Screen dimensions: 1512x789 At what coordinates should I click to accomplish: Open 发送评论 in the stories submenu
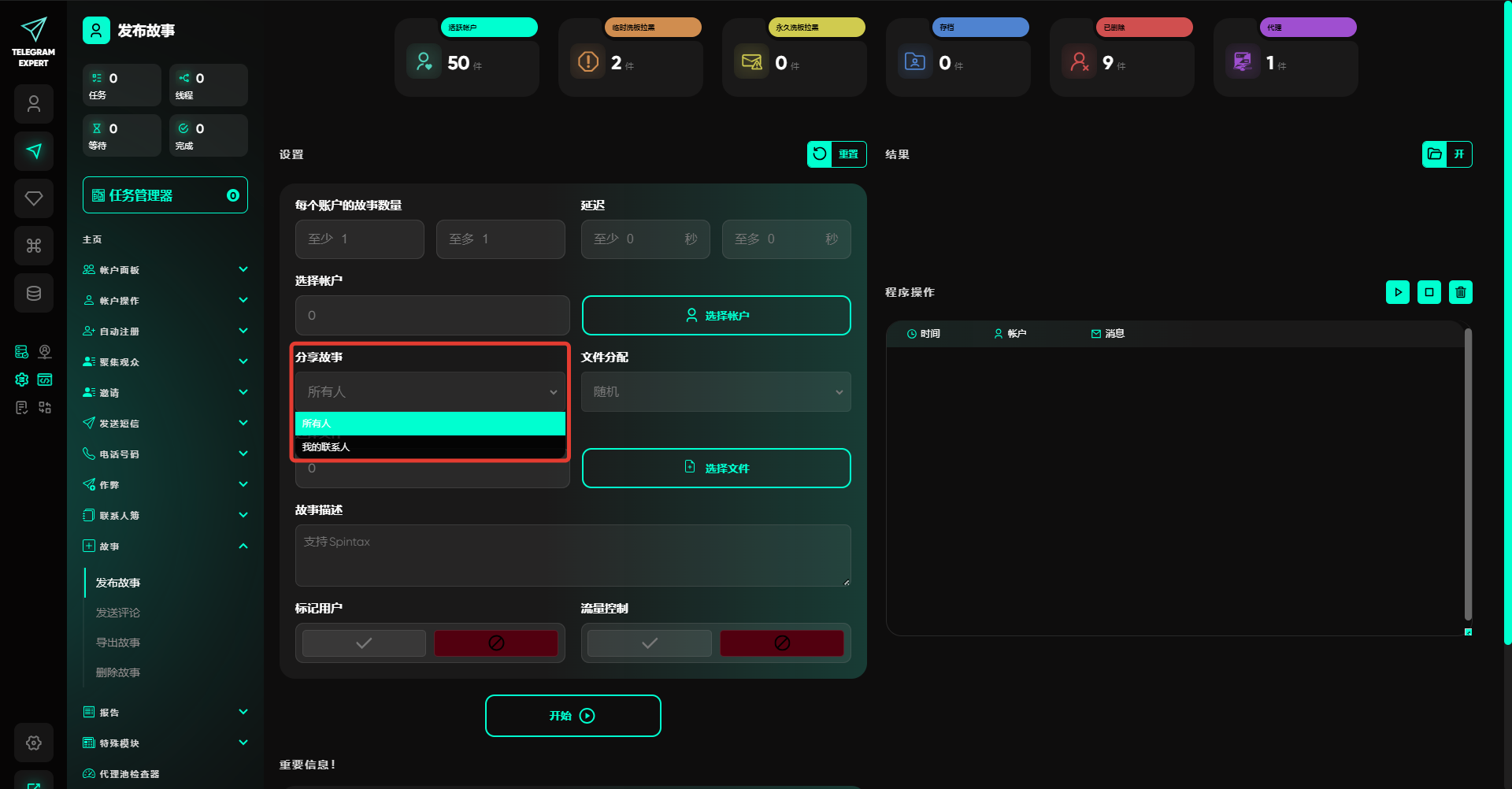(118, 613)
